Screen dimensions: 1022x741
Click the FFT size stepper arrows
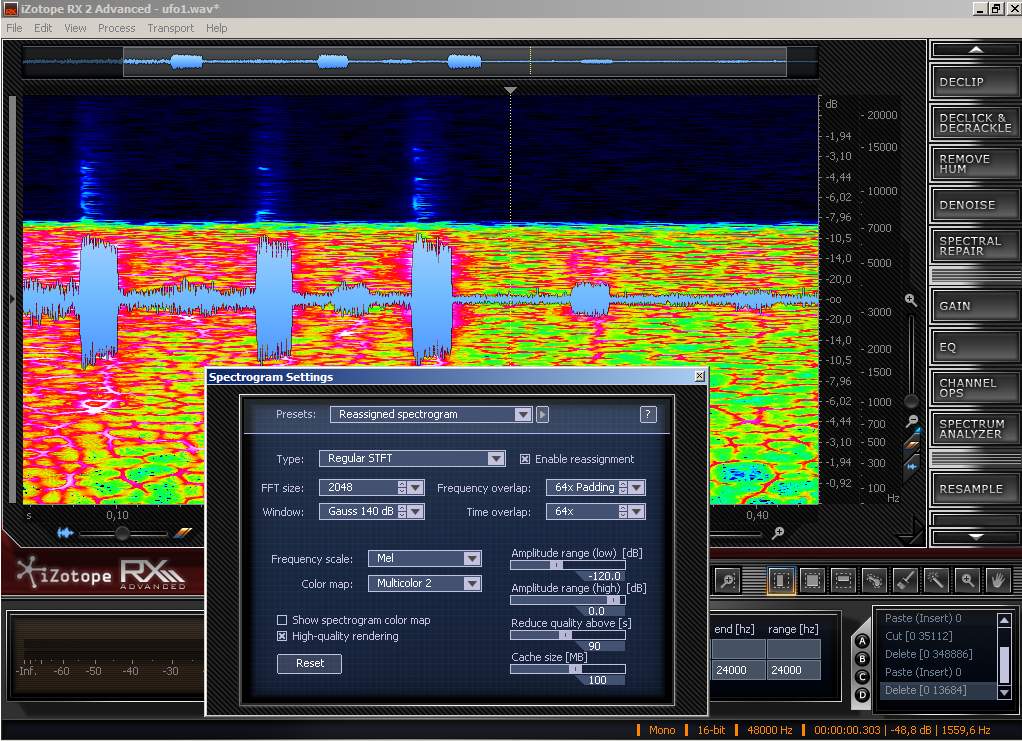(402, 487)
